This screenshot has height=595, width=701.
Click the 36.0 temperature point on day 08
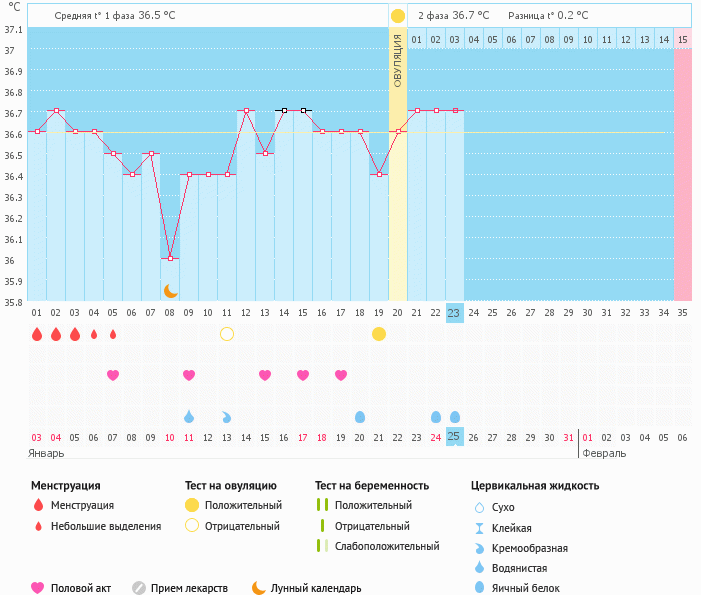pos(170,258)
